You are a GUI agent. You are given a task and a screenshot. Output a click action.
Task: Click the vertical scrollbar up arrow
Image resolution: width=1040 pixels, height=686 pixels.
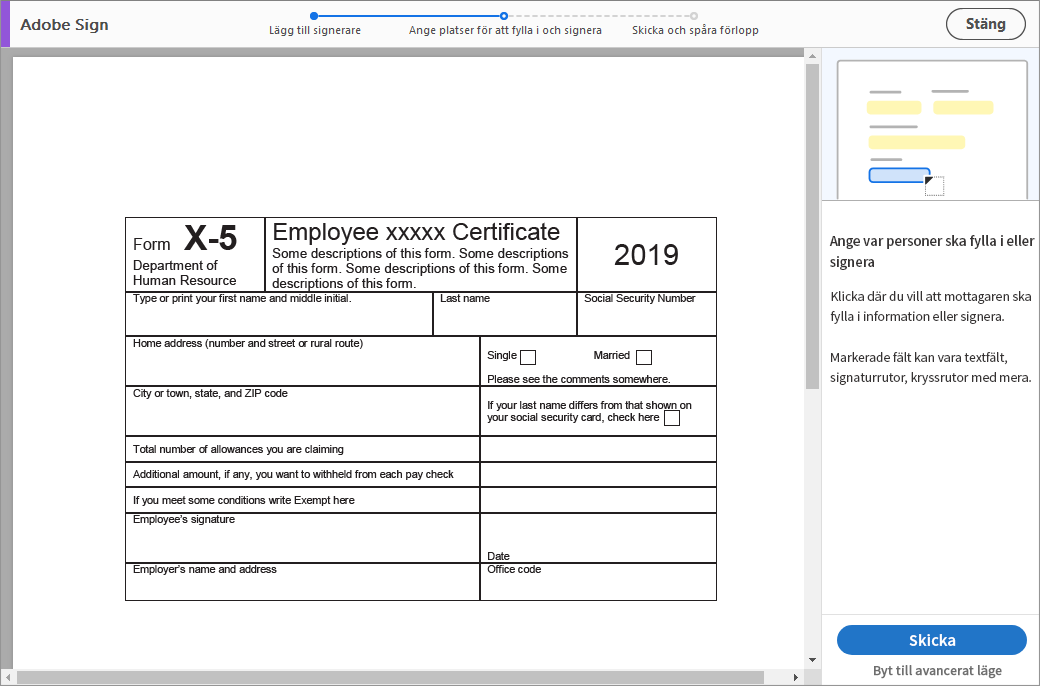coord(812,56)
